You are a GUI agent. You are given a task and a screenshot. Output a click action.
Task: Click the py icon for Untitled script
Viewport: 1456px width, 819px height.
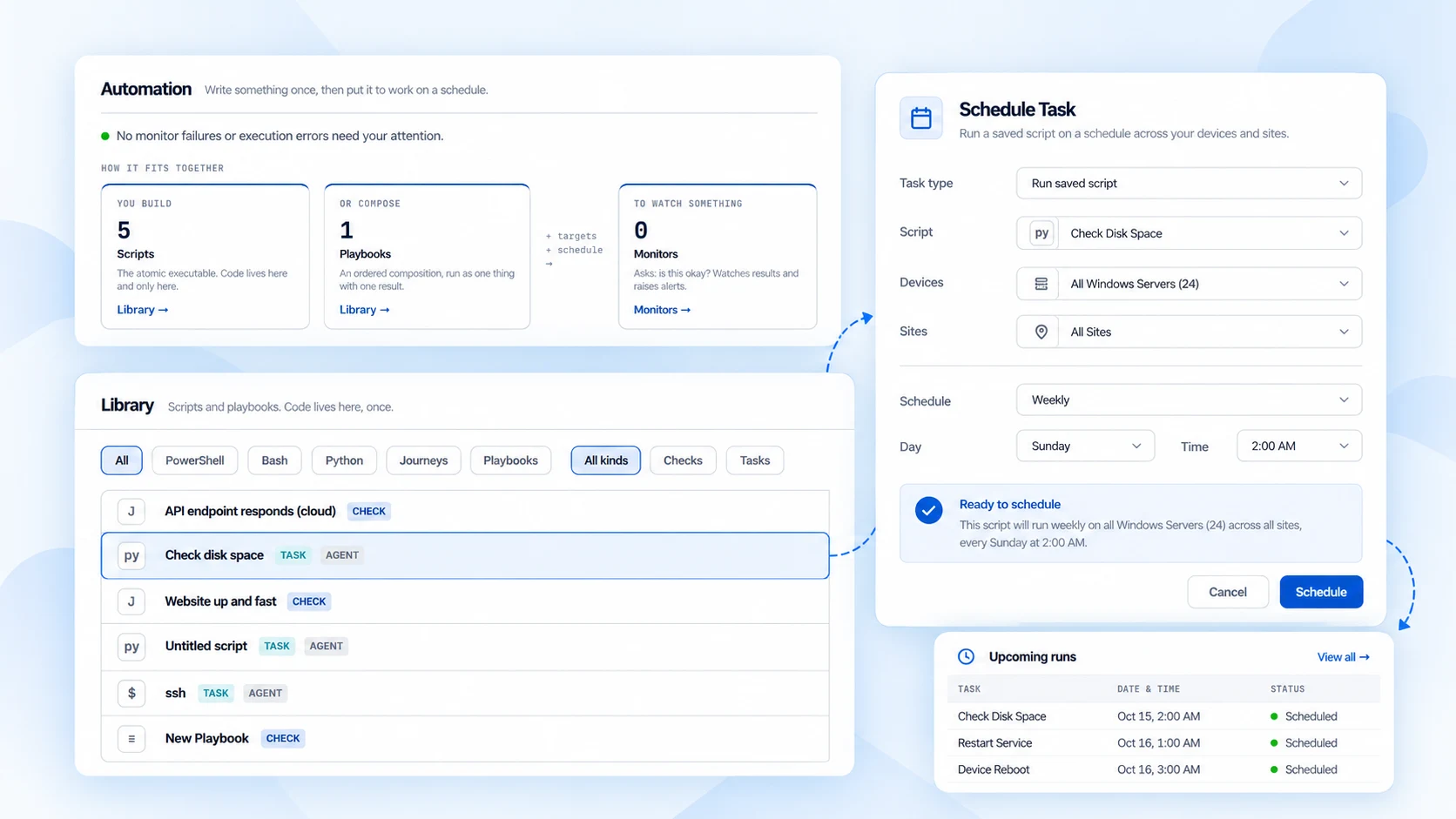point(131,647)
